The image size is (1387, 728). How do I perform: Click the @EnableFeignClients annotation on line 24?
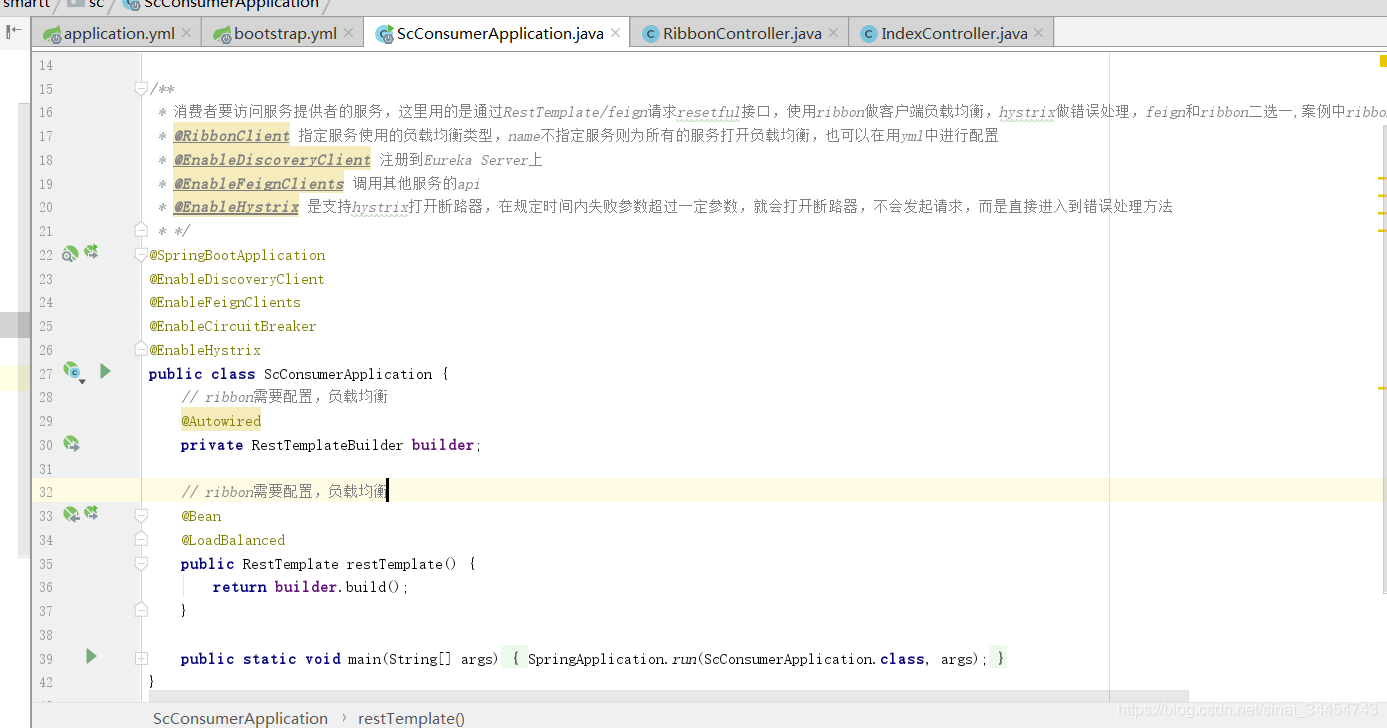point(225,302)
